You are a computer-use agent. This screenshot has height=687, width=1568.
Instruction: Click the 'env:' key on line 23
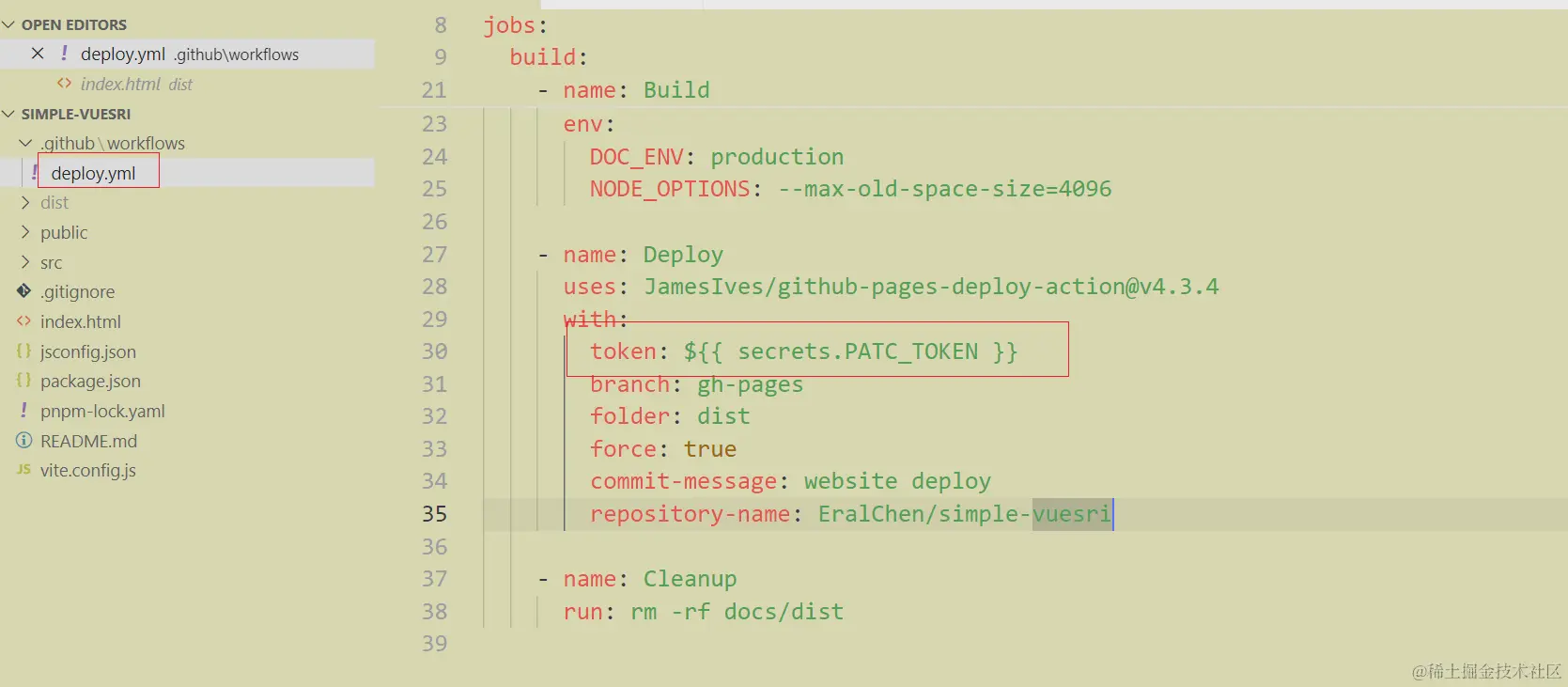pos(589,124)
